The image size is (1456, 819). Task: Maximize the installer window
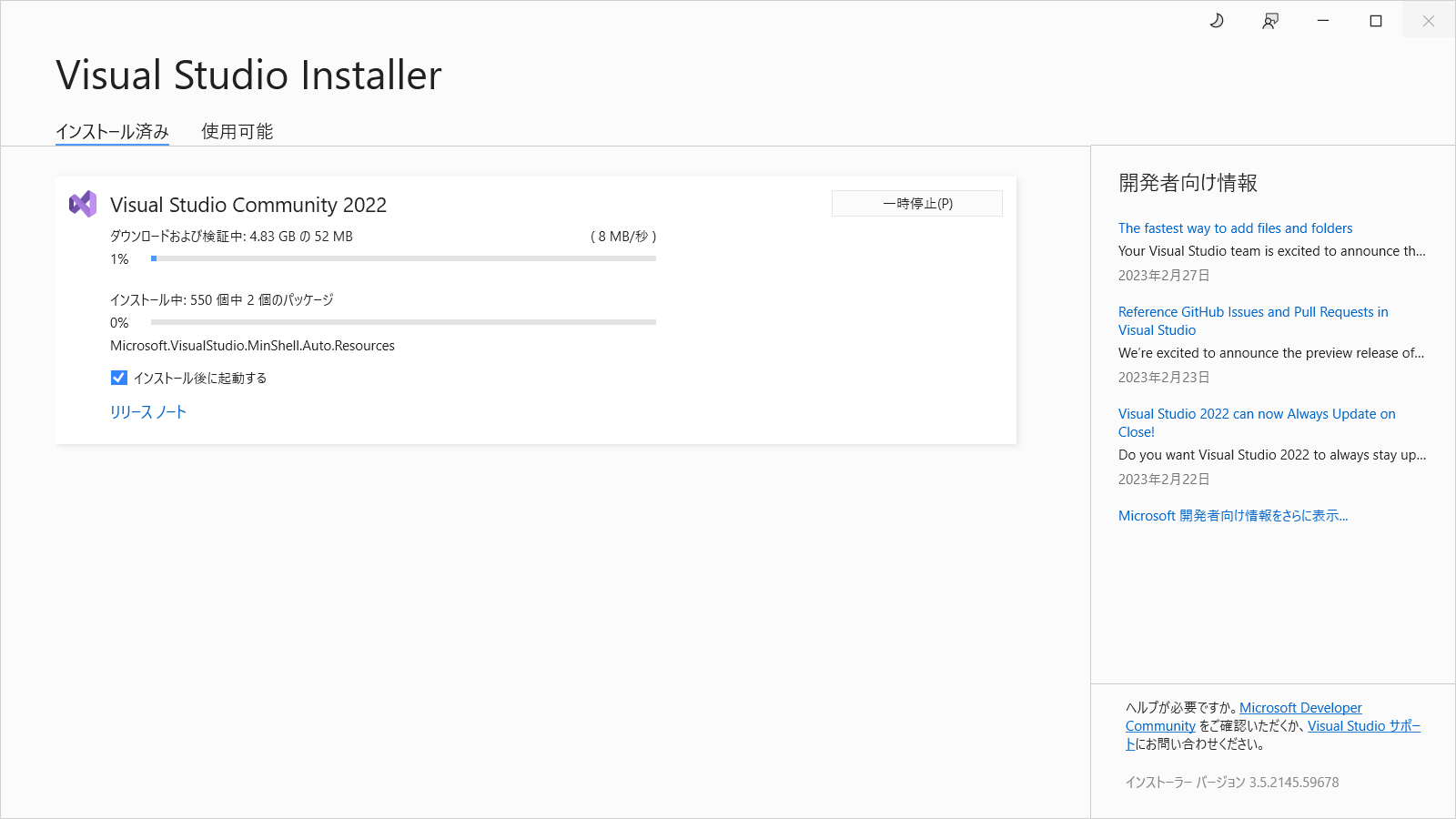pyautogui.click(x=1376, y=20)
